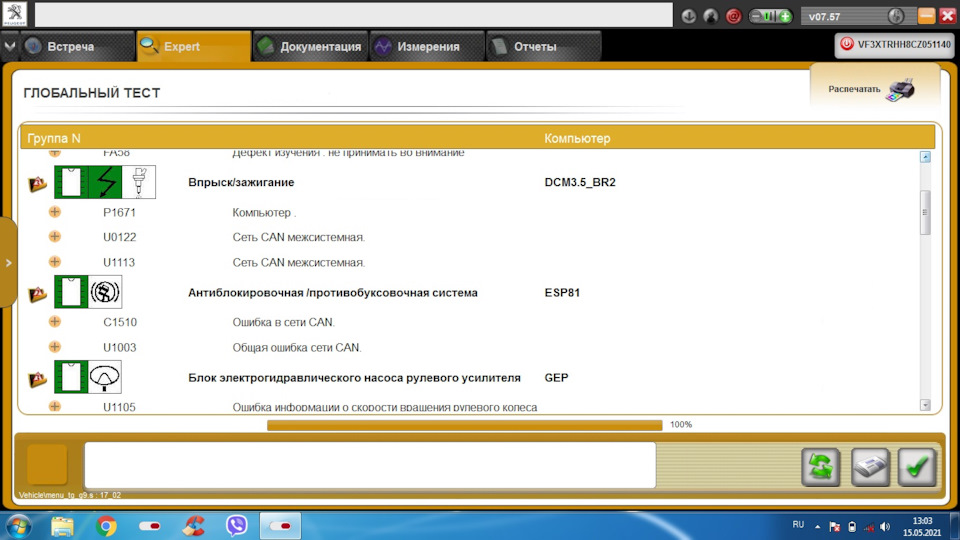
Task: Expand fault code U1003
Action: pos(55,347)
